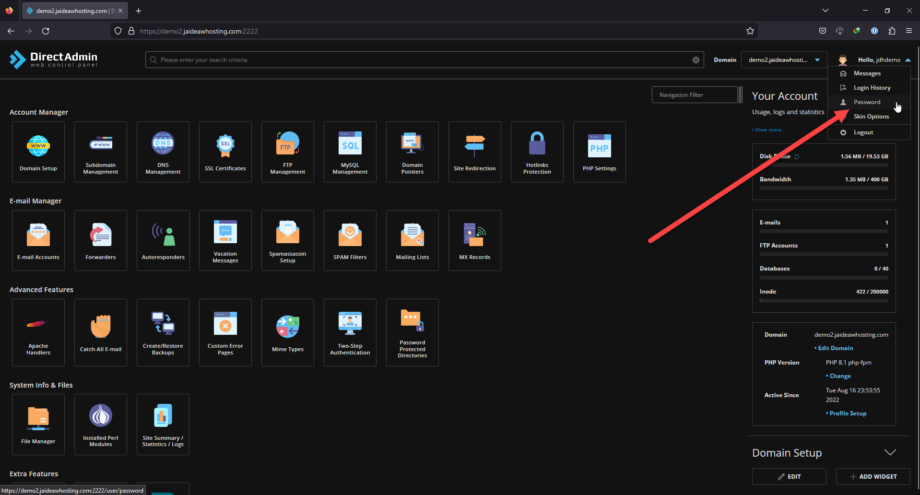920x495 pixels.
Task: Click the browser address bar
Action: click(434, 31)
